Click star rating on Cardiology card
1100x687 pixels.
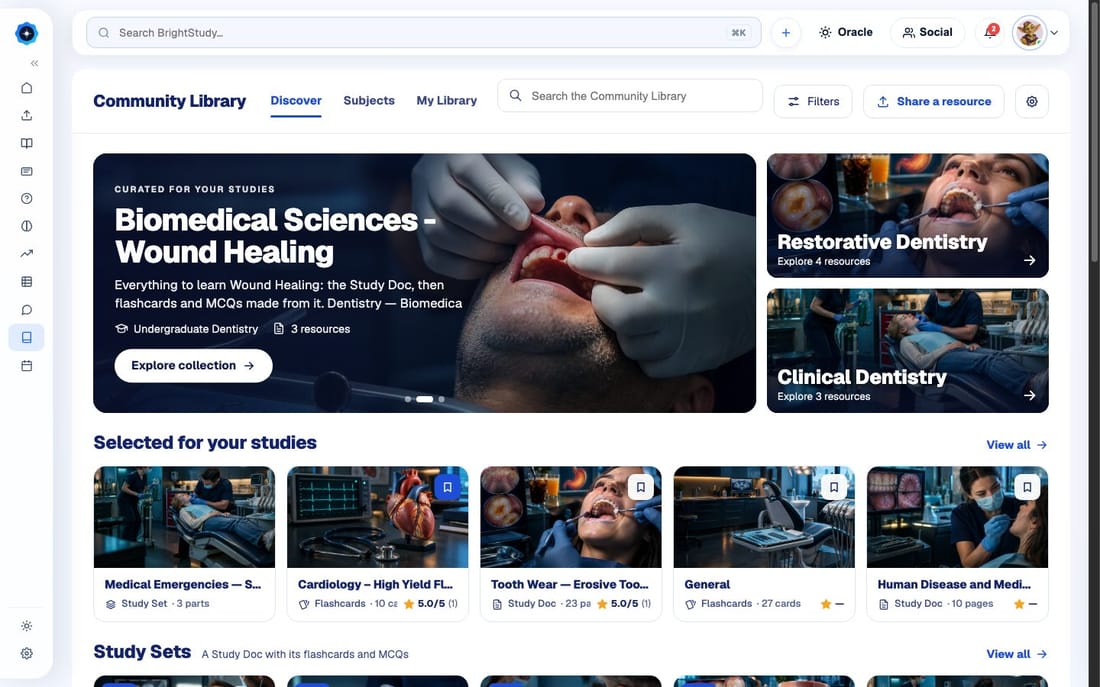(430, 603)
